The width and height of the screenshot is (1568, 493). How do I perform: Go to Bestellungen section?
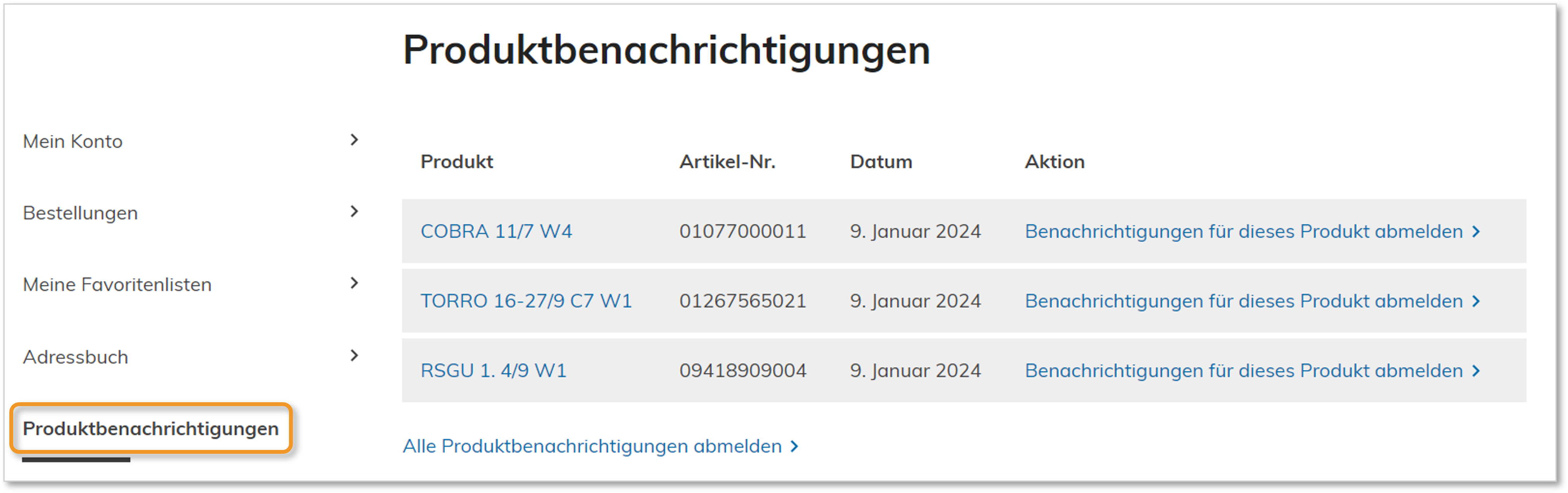pyautogui.click(x=80, y=213)
